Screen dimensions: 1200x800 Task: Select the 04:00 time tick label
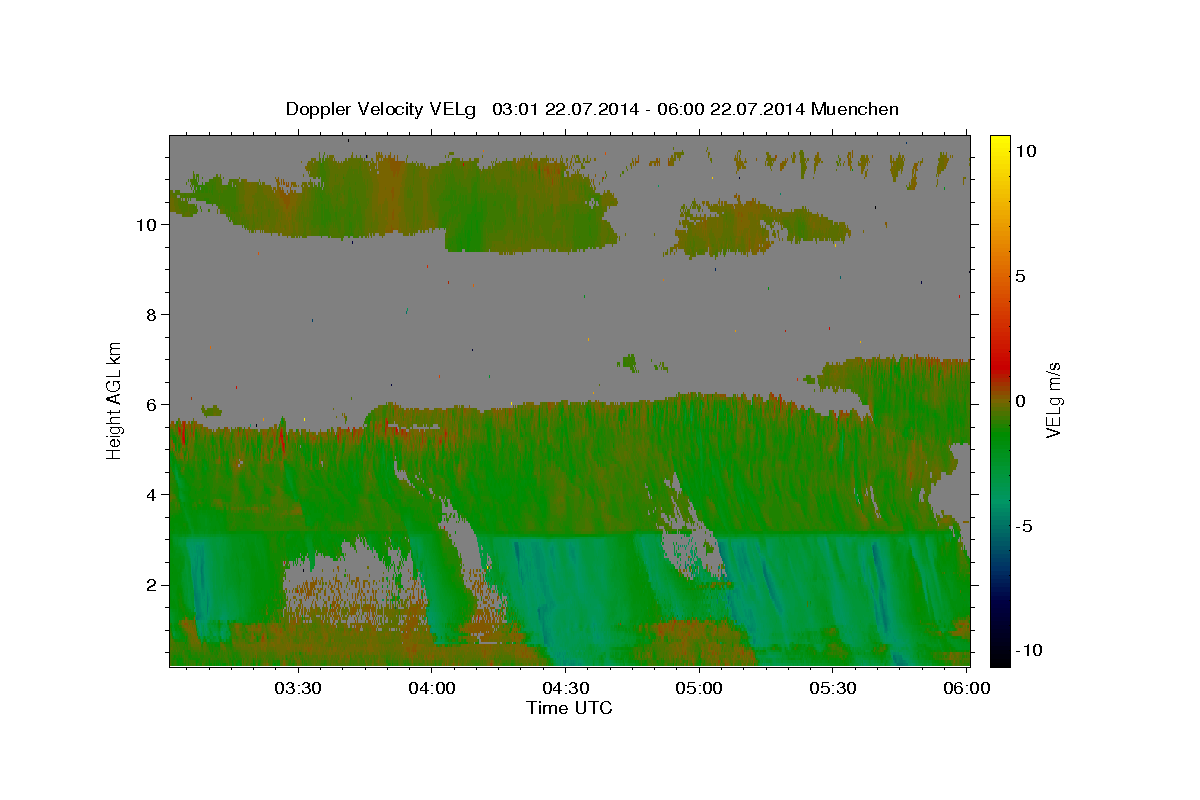431,688
